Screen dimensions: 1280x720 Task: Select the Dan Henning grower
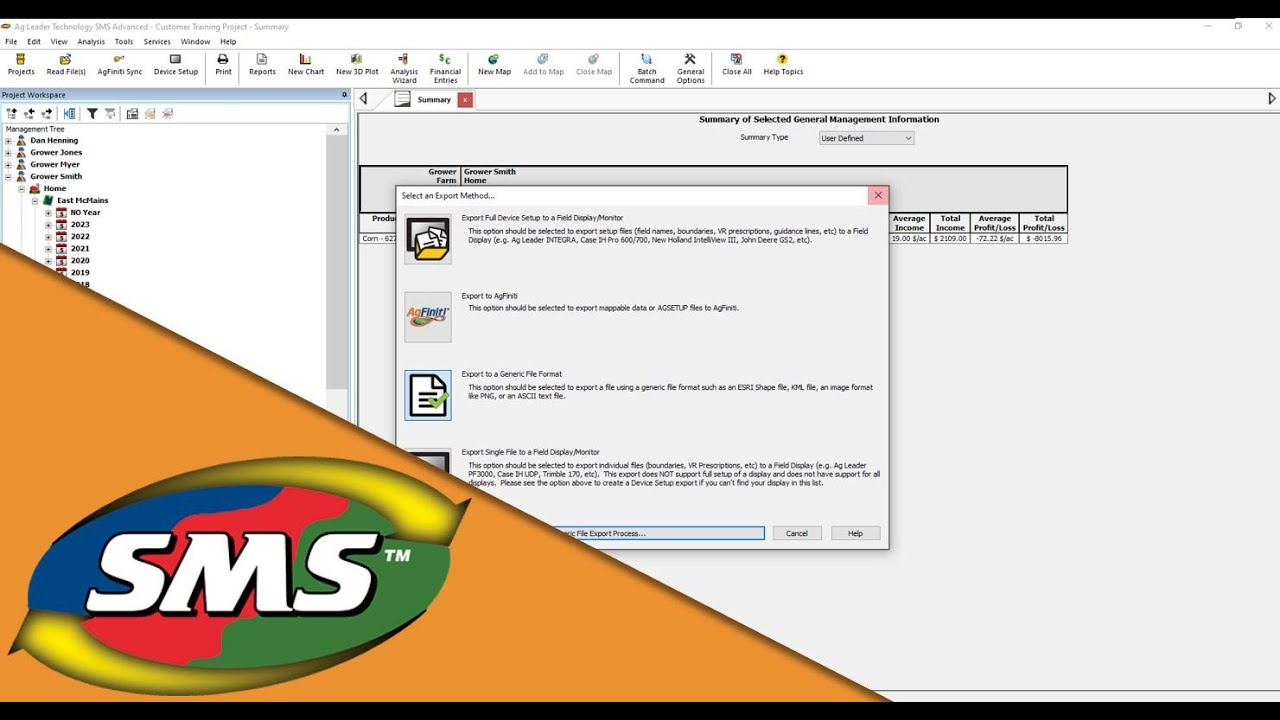[54, 141]
